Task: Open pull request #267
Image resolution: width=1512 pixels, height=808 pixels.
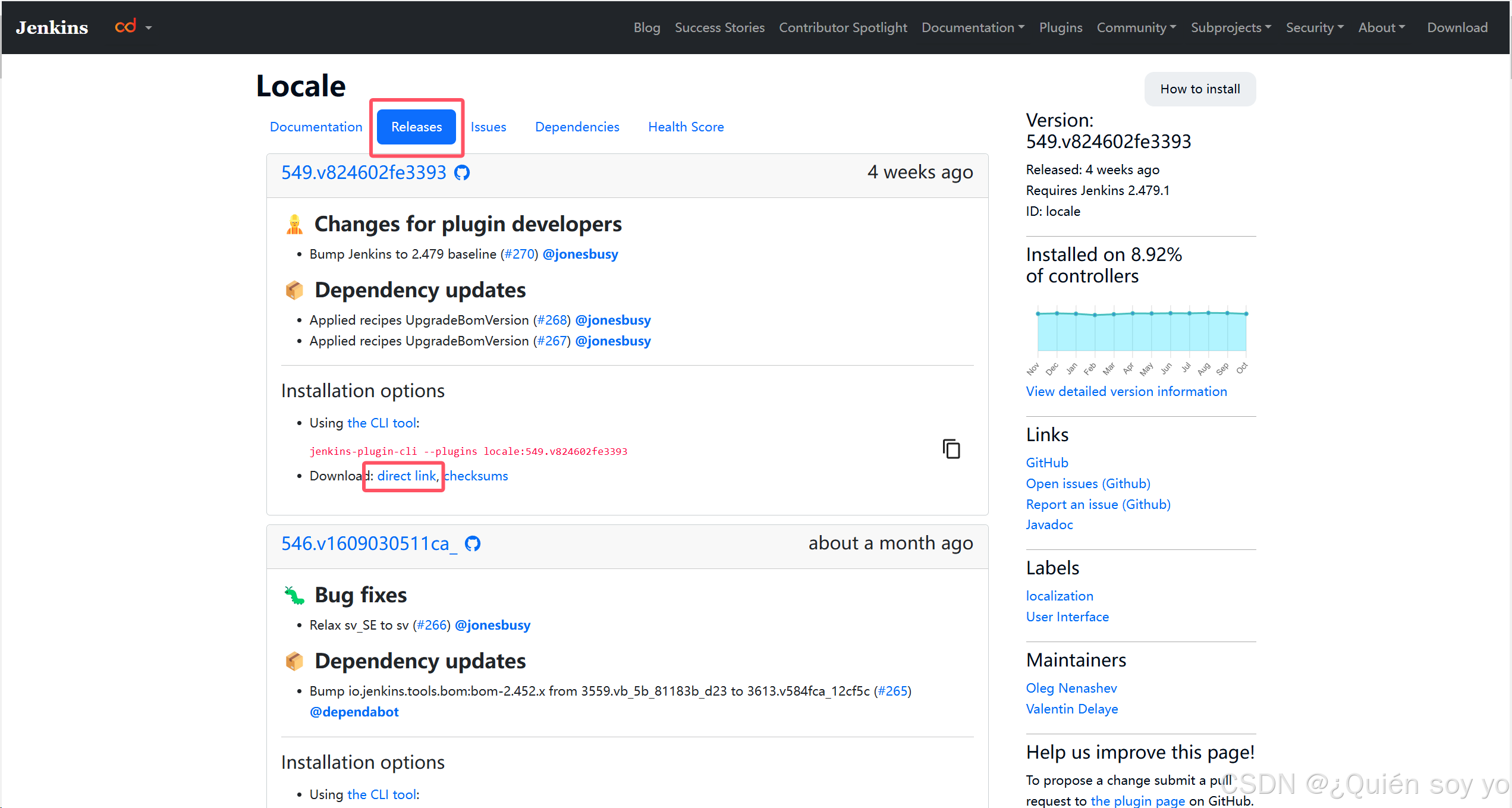Action: 552,341
